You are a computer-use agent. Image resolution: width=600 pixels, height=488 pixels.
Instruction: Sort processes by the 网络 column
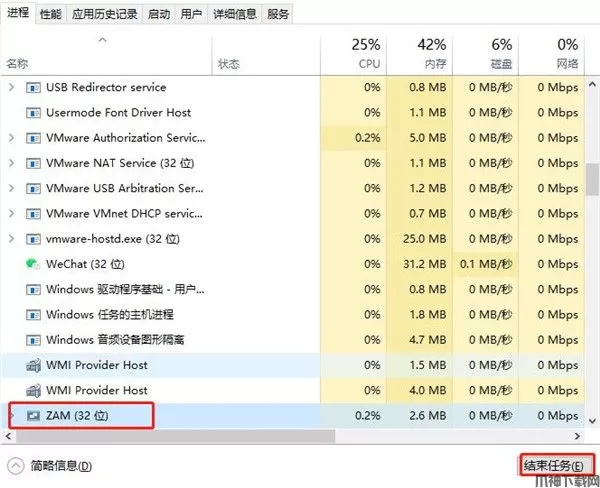[x=551, y=56]
